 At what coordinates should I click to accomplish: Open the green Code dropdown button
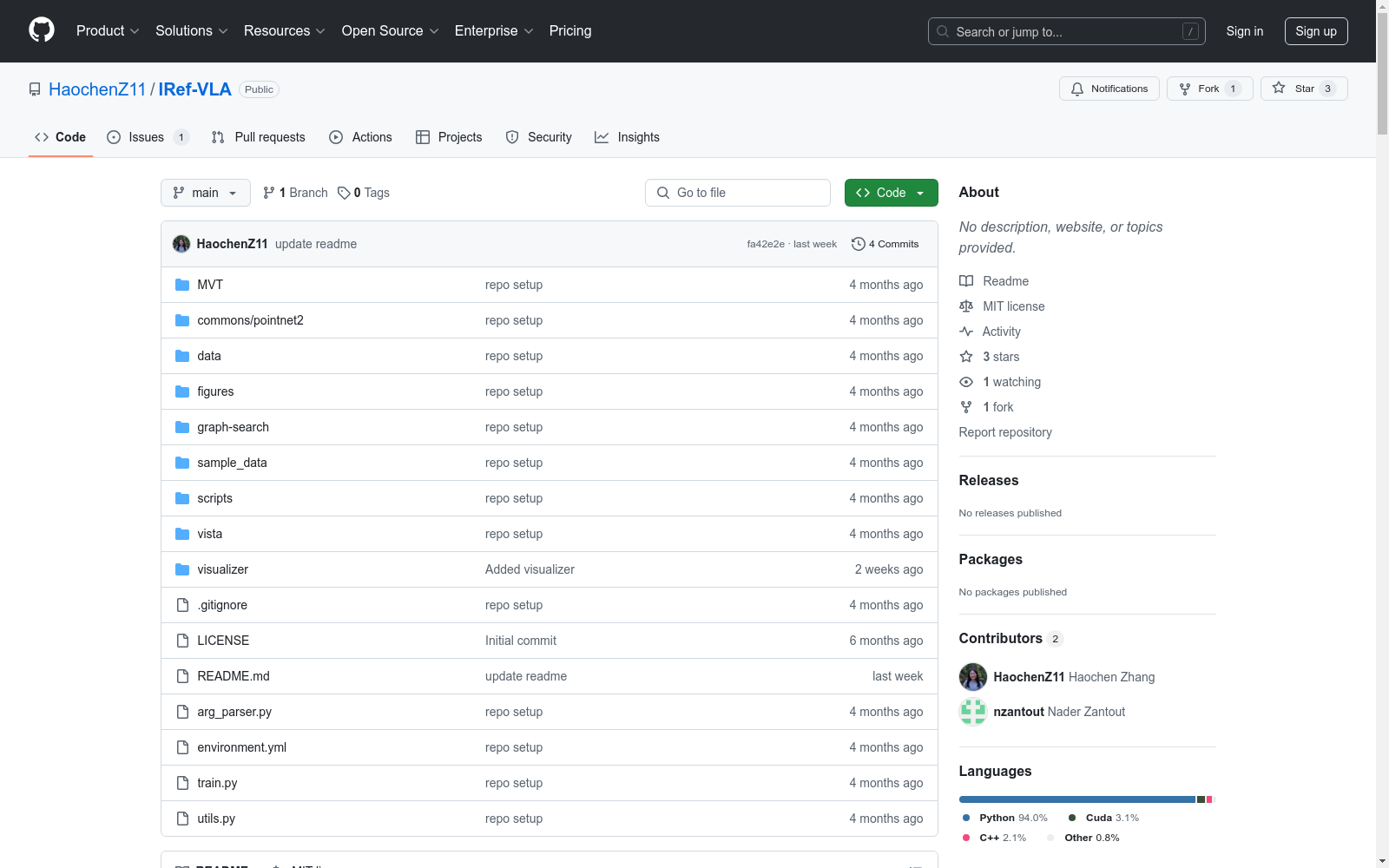[891, 193]
